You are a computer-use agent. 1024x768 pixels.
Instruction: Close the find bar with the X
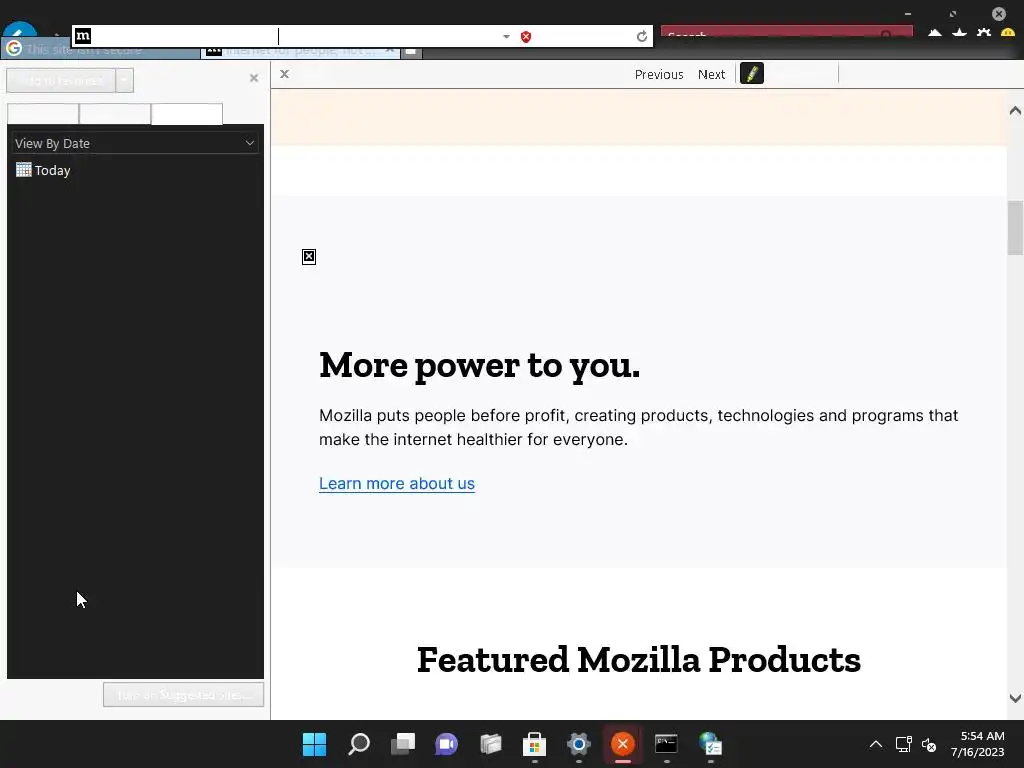(x=285, y=74)
